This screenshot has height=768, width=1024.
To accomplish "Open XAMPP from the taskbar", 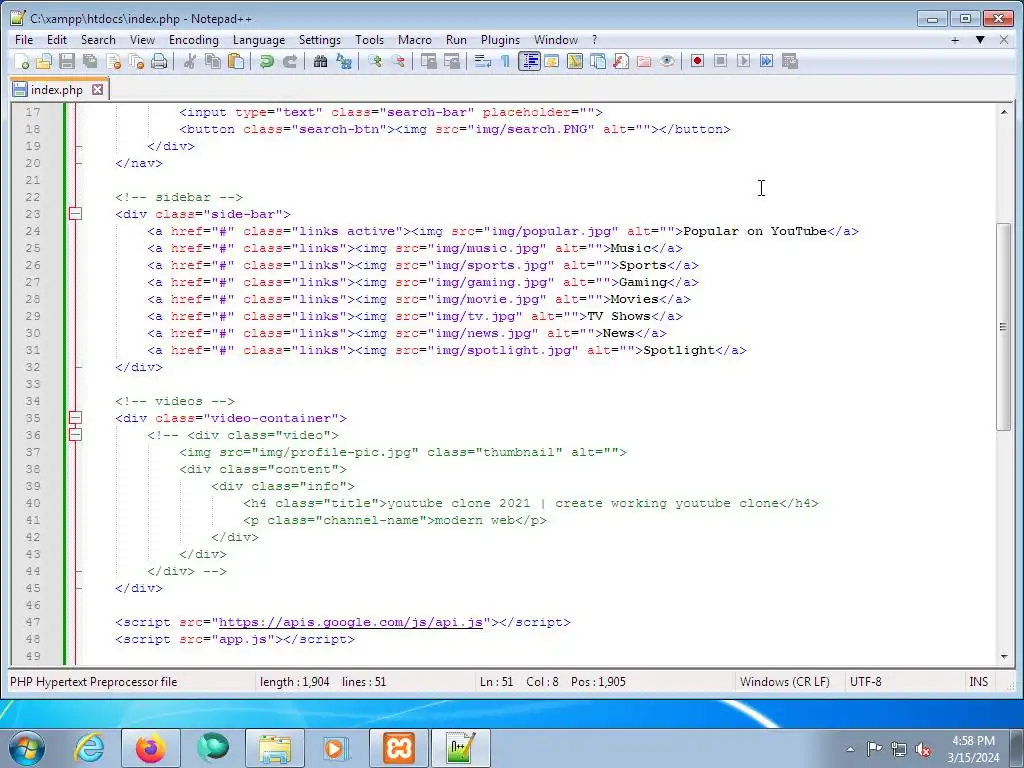I will tap(399, 748).
